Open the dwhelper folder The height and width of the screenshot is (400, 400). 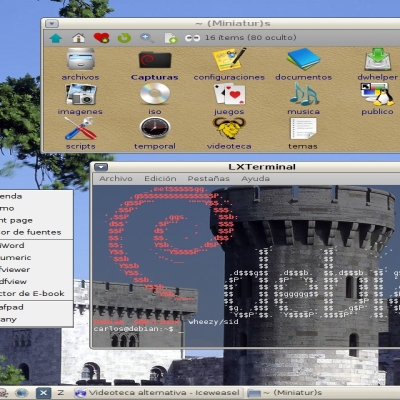pos(377,64)
